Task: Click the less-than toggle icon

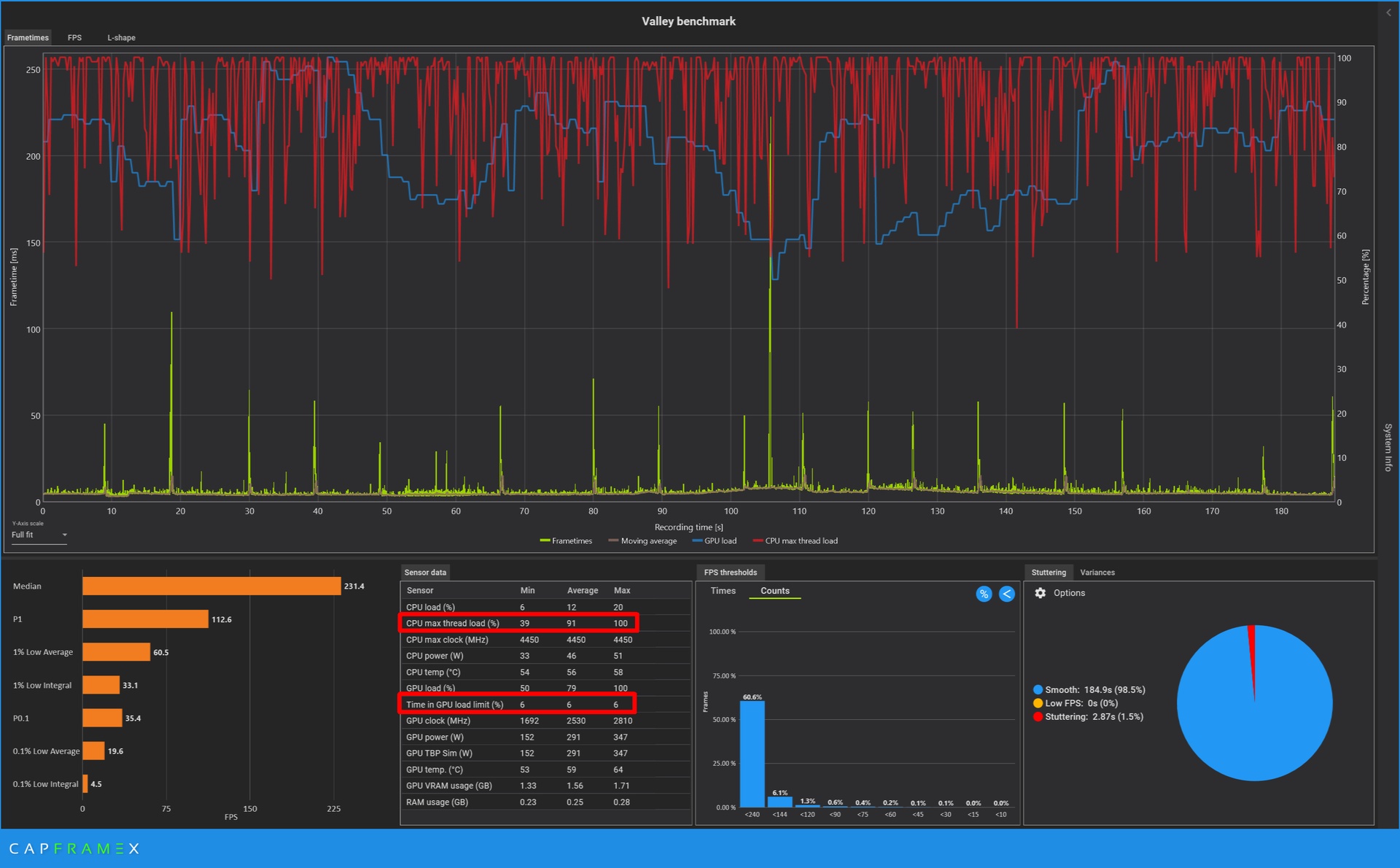Action: coord(1006,594)
